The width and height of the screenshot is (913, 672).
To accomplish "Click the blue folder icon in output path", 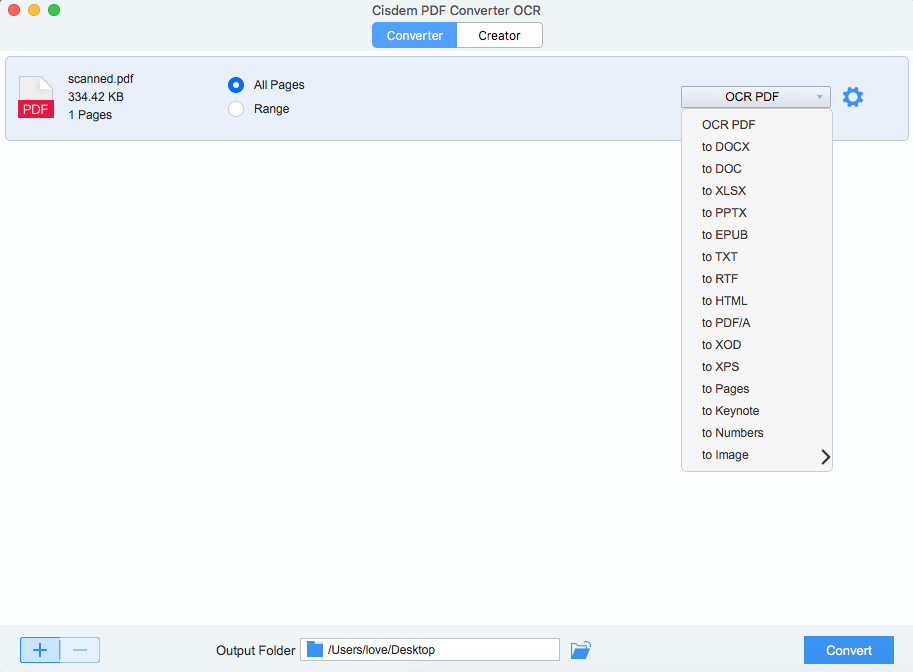I will pos(315,649).
